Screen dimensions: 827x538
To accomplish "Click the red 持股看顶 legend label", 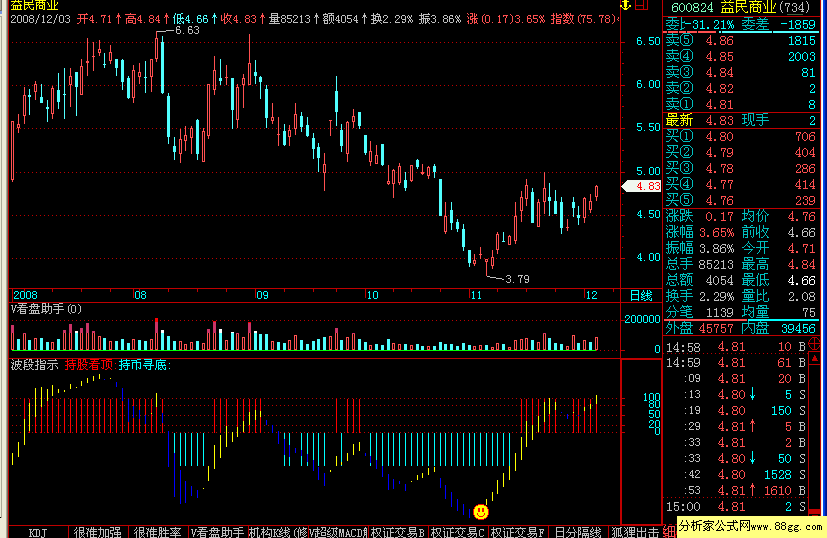I will (x=90, y=365).
